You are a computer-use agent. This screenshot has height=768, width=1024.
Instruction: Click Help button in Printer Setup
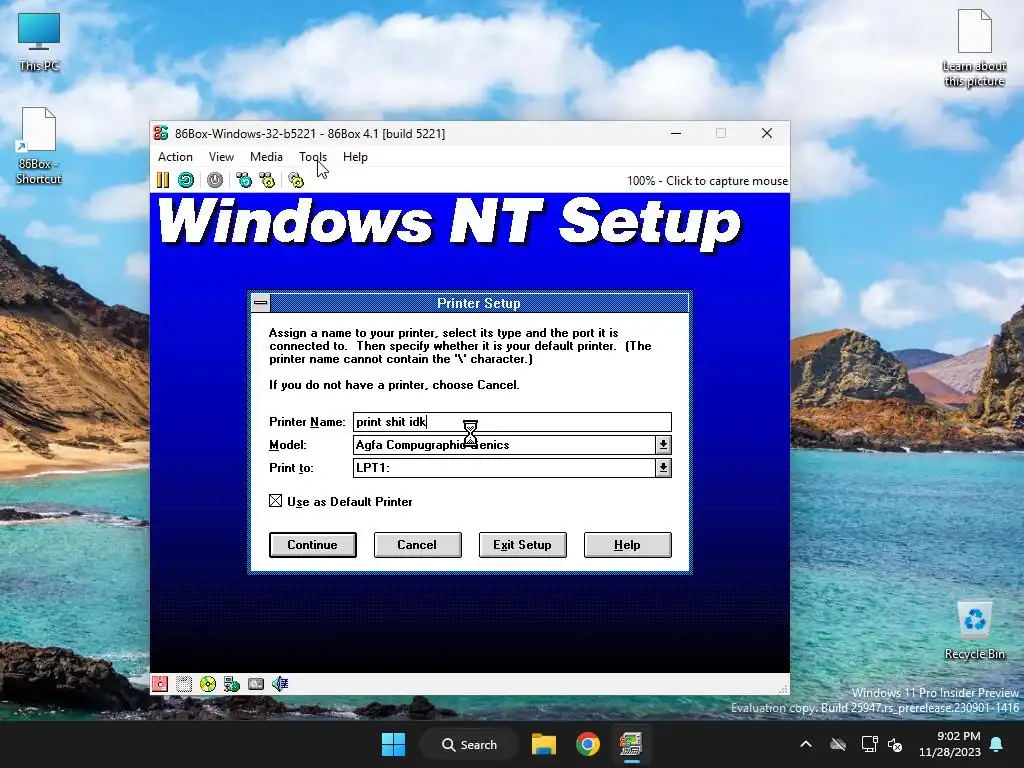[627, 545]
